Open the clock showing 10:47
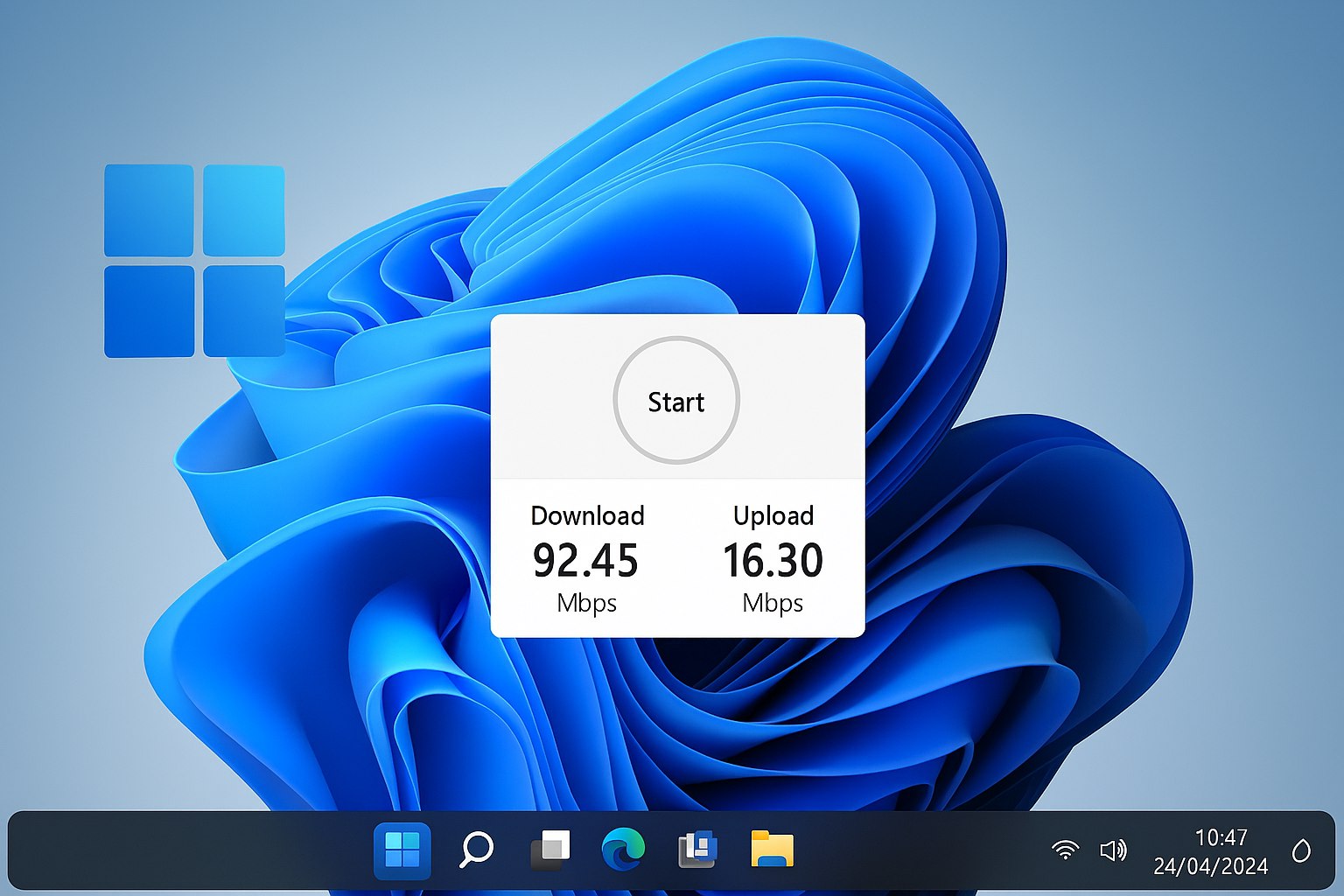The width and height of the screenshot is (1344, 896). click(1221, 837)
